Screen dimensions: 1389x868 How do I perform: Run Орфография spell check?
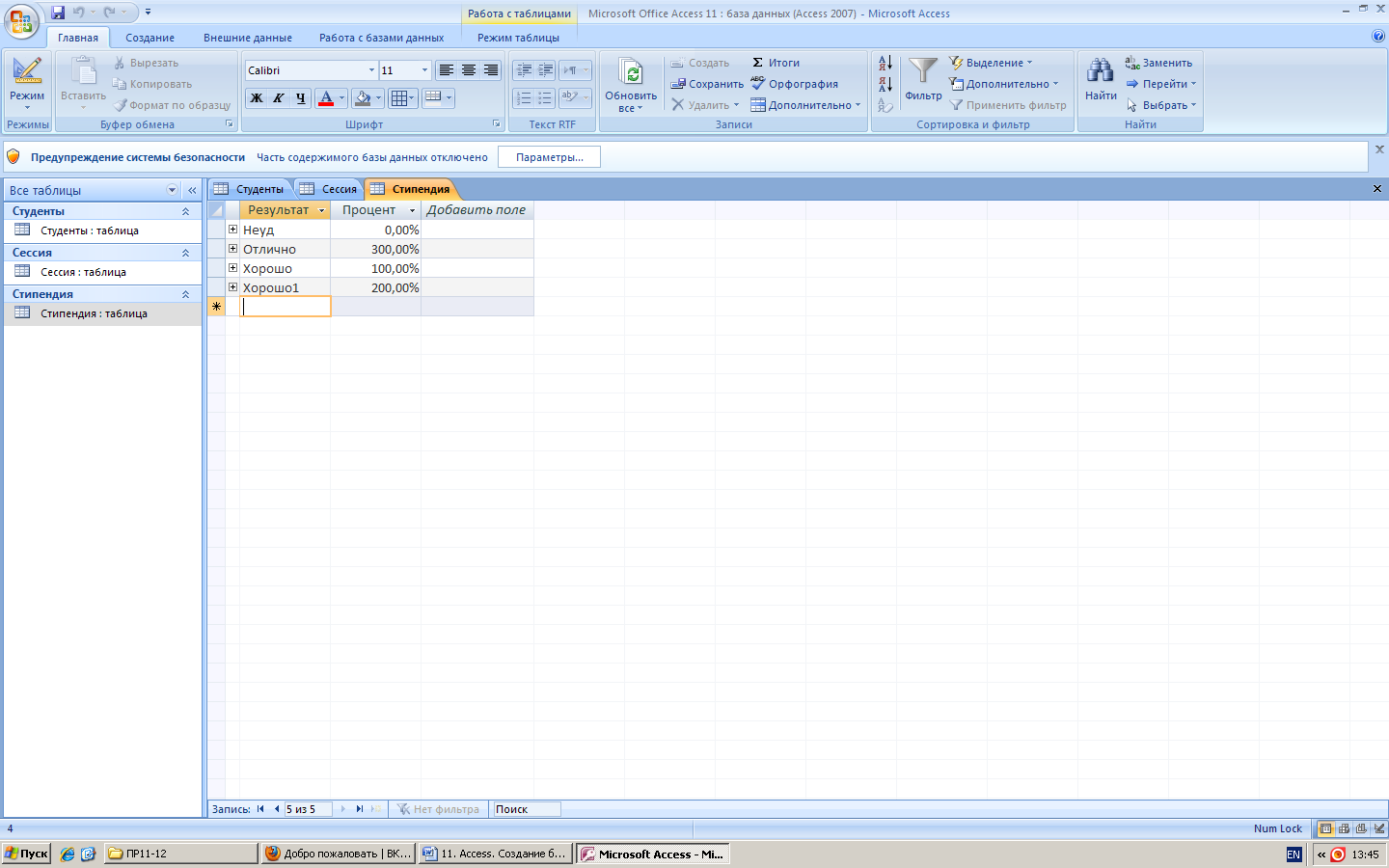point(794,84)
